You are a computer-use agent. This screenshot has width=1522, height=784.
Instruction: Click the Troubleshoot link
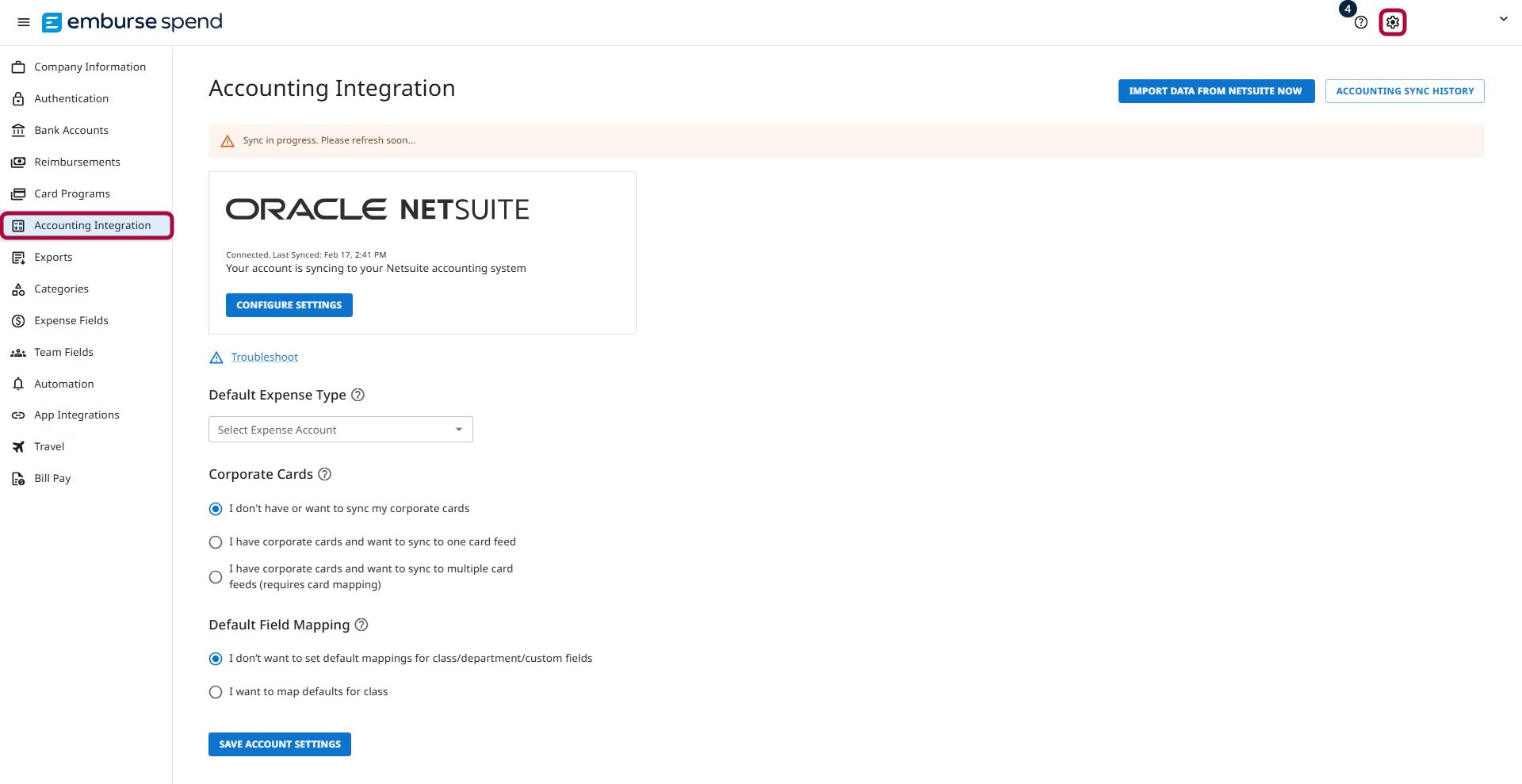point(264,357)
